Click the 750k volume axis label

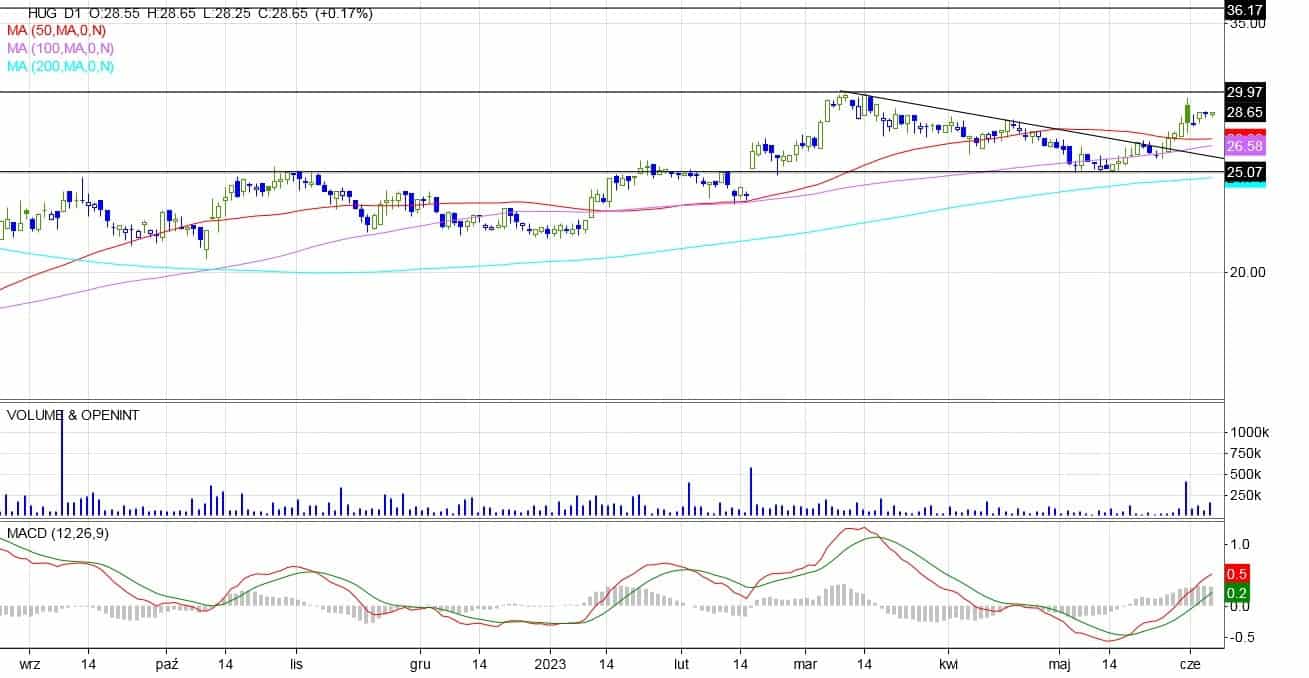pyautogui.click(x=1247, y=453)
